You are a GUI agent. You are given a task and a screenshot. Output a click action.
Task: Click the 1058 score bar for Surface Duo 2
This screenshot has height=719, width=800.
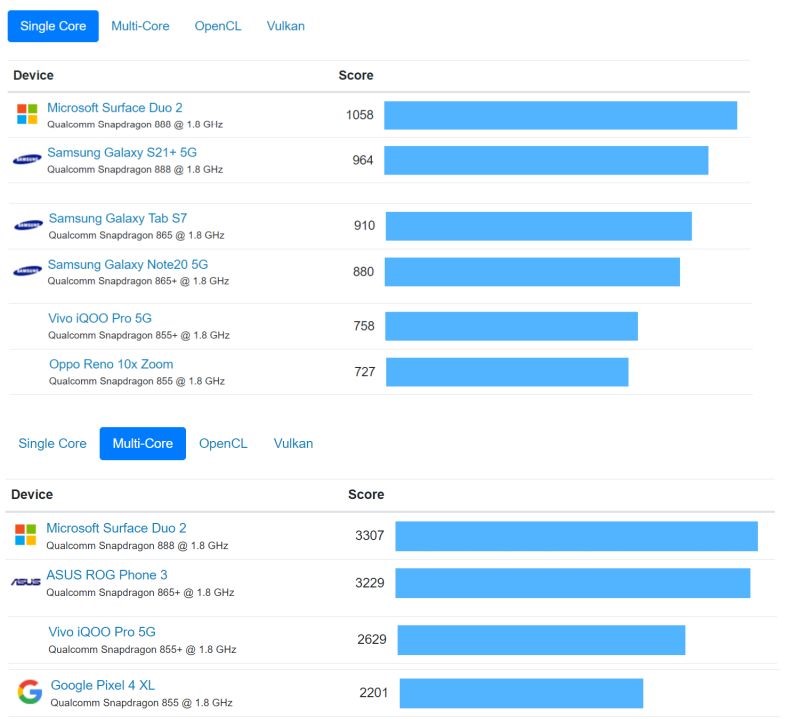561,115
